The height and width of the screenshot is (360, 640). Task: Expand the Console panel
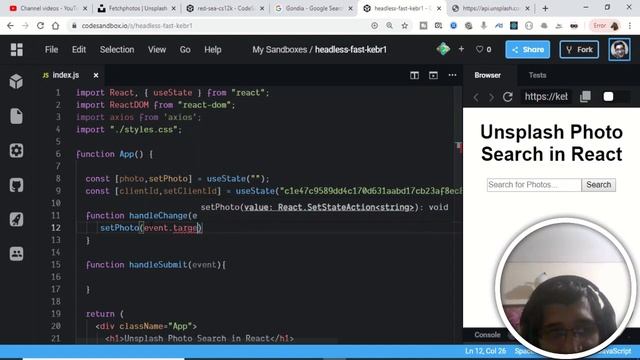click(x=487, y=335)
